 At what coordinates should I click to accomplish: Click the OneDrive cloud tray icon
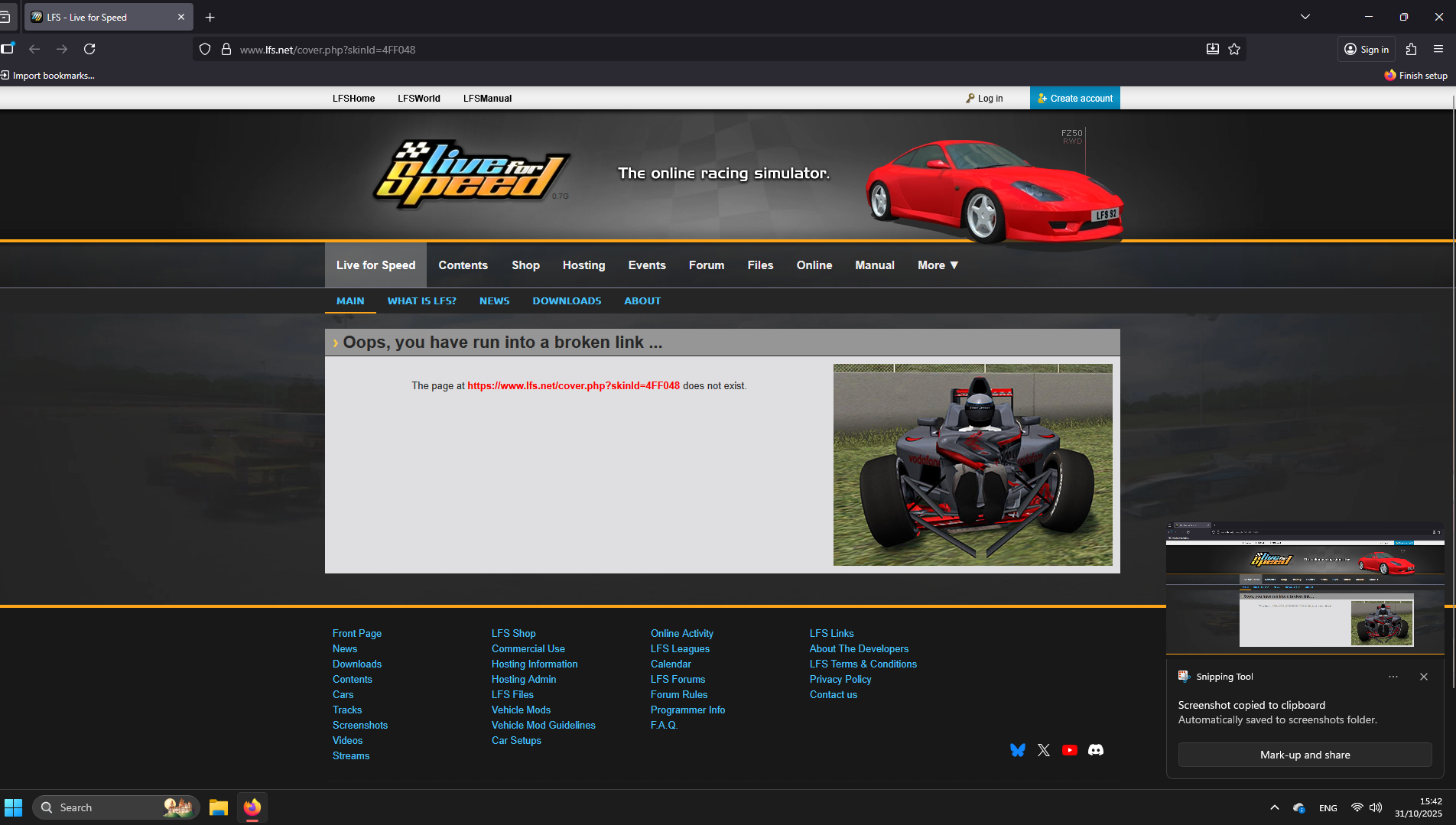coord(1299,807)
